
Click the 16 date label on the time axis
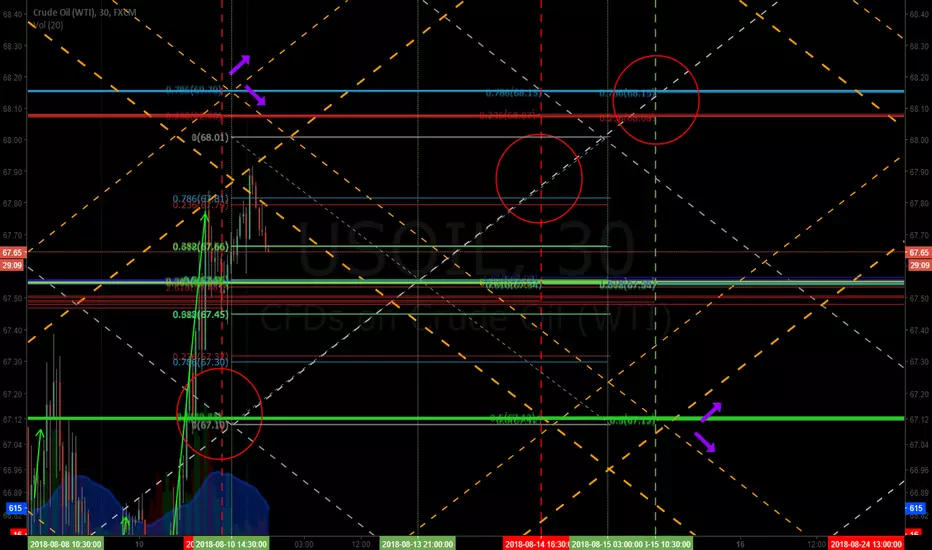740,544
